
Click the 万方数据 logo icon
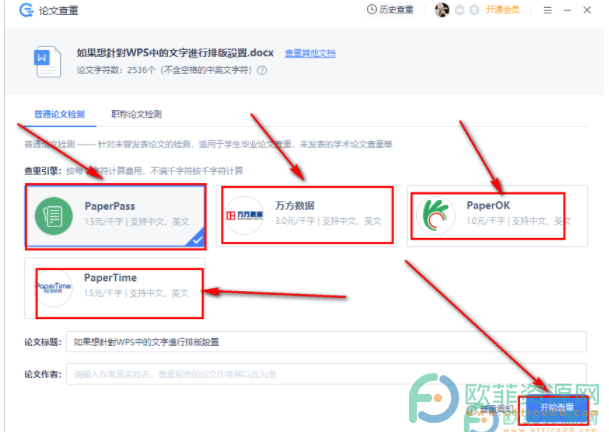(245, 215)
